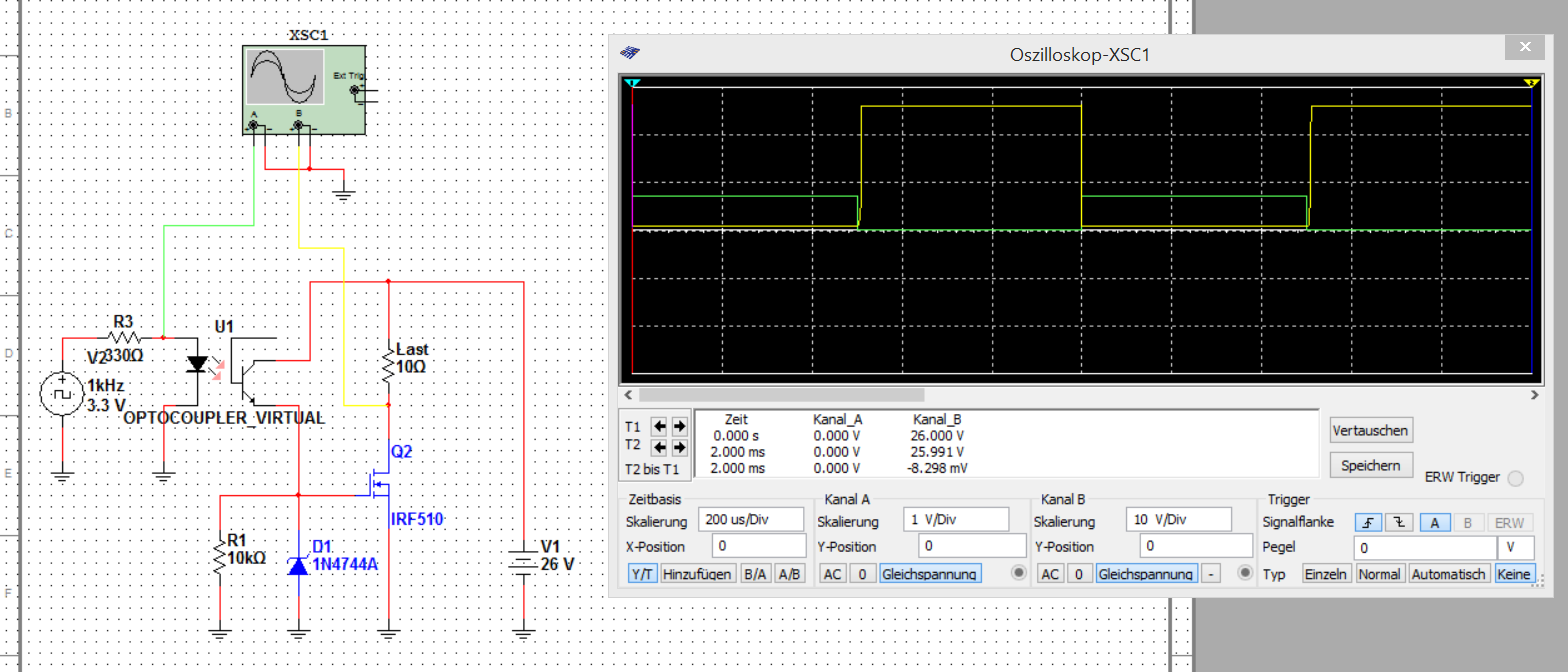Click the oscilloscope window title icon
The height and width of the screenshot is (672, 1568).
[630, 53]
